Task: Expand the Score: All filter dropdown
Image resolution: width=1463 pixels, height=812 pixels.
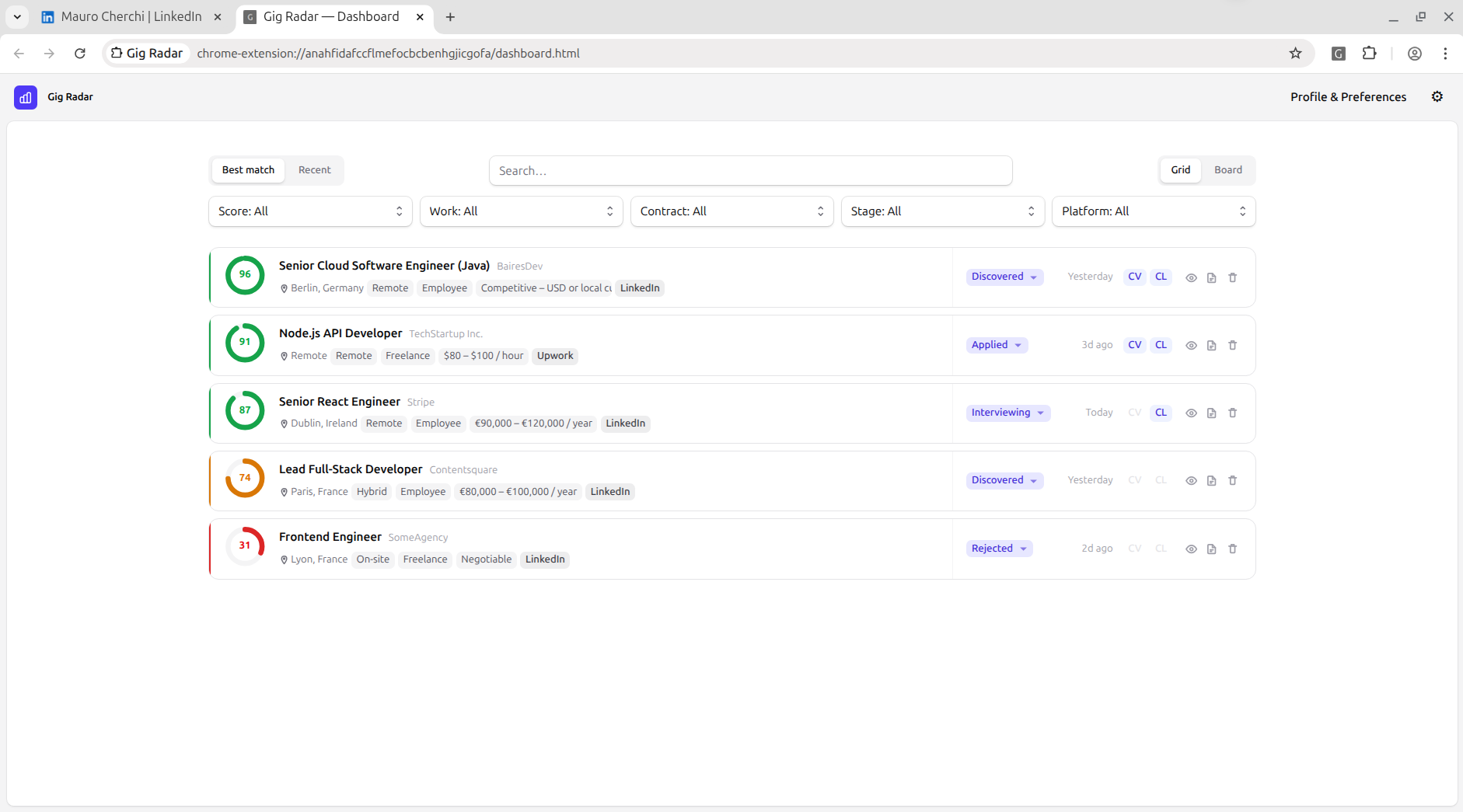Action: (310, 211)
